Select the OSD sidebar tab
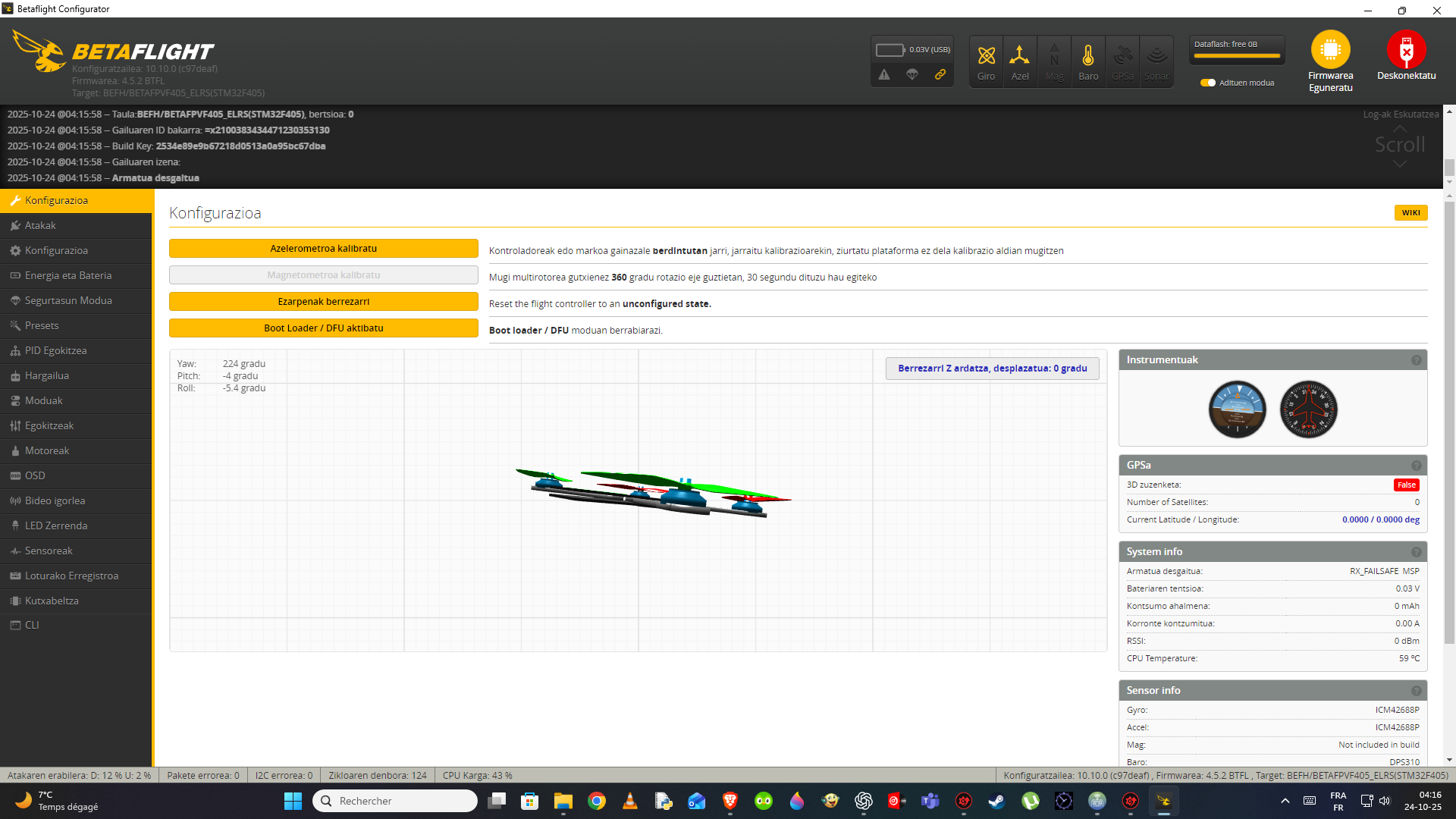The width and height of the screenshot is (1456, 819). (35, 475)
